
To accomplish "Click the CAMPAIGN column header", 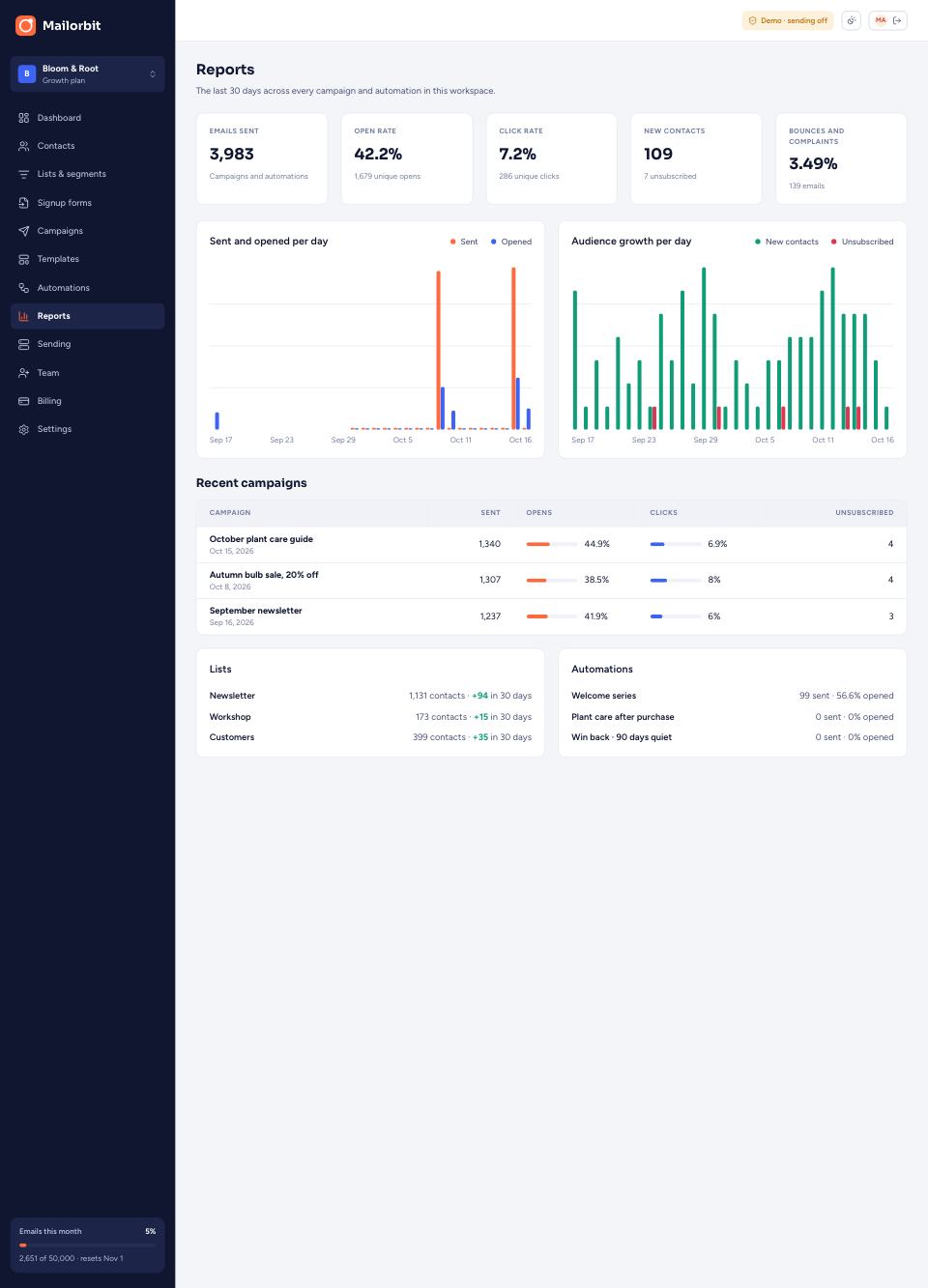I will (230, 513).
